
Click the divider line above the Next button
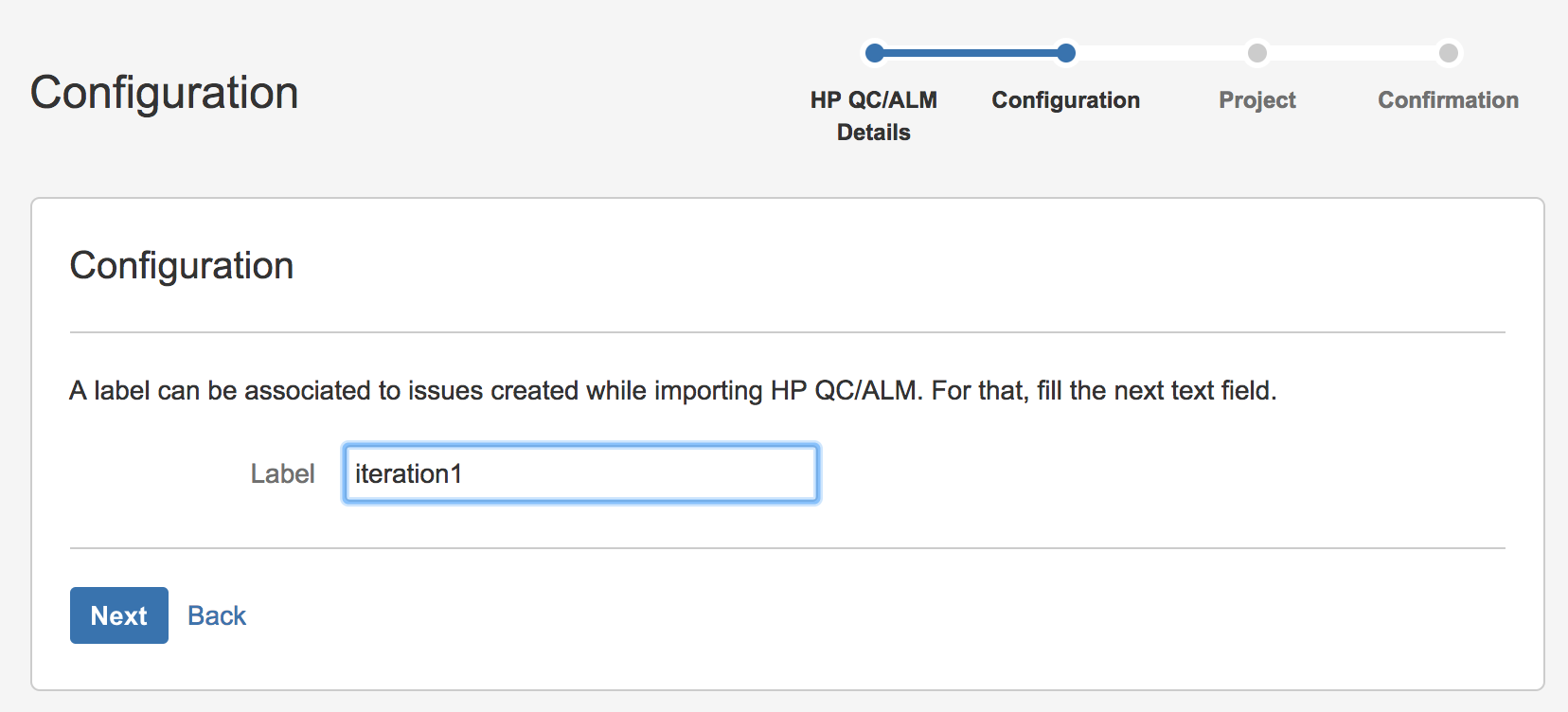tap(788, 548)
